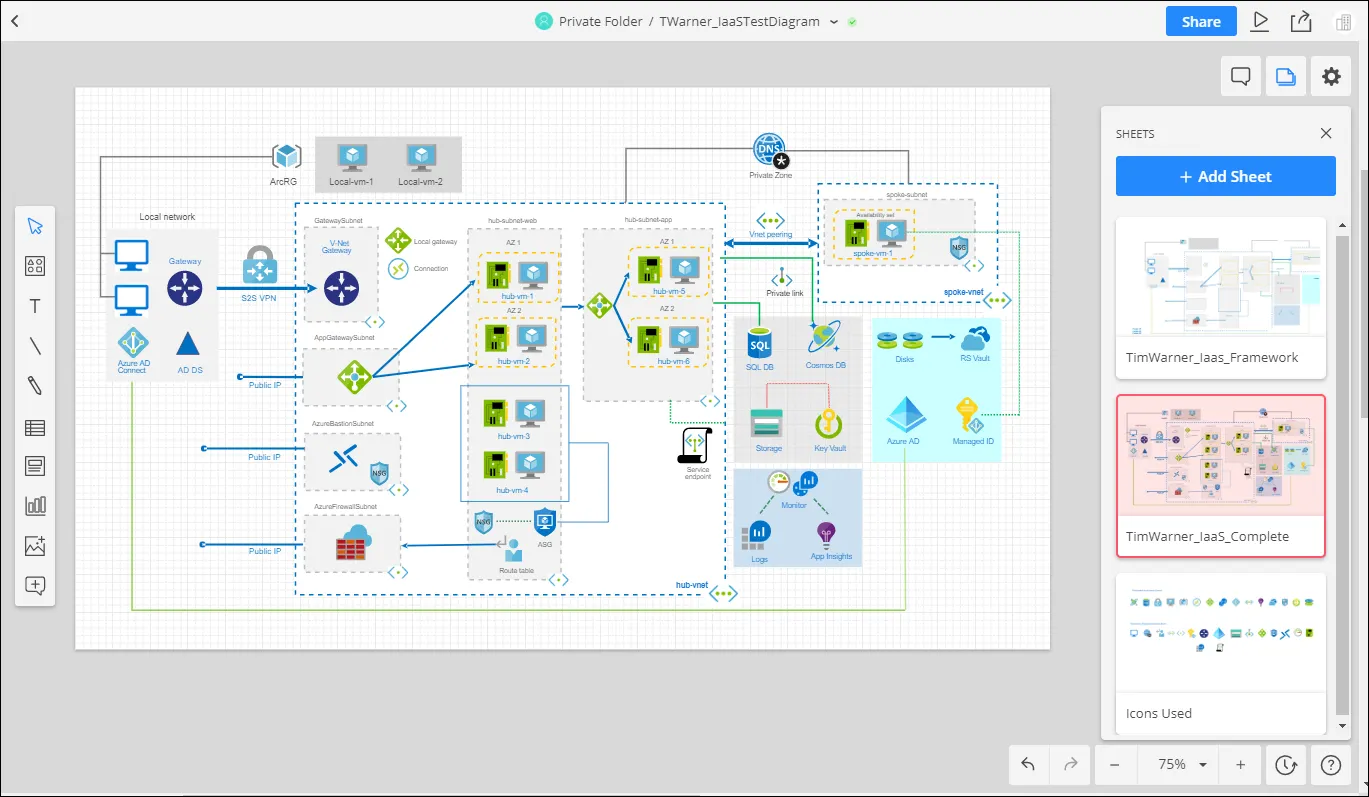Image resolution: width=1369 pixels, height=797 pixels.
Task: Expand the diagram title dropdown chevron
Action: [833, 22]
